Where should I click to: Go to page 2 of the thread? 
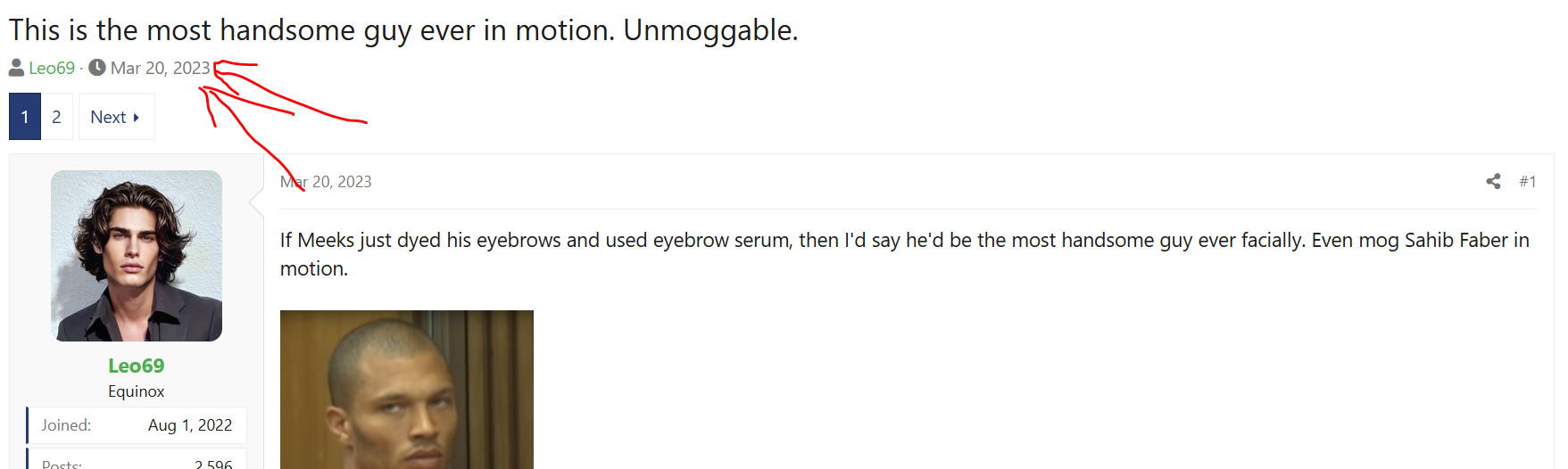[56, 117]
